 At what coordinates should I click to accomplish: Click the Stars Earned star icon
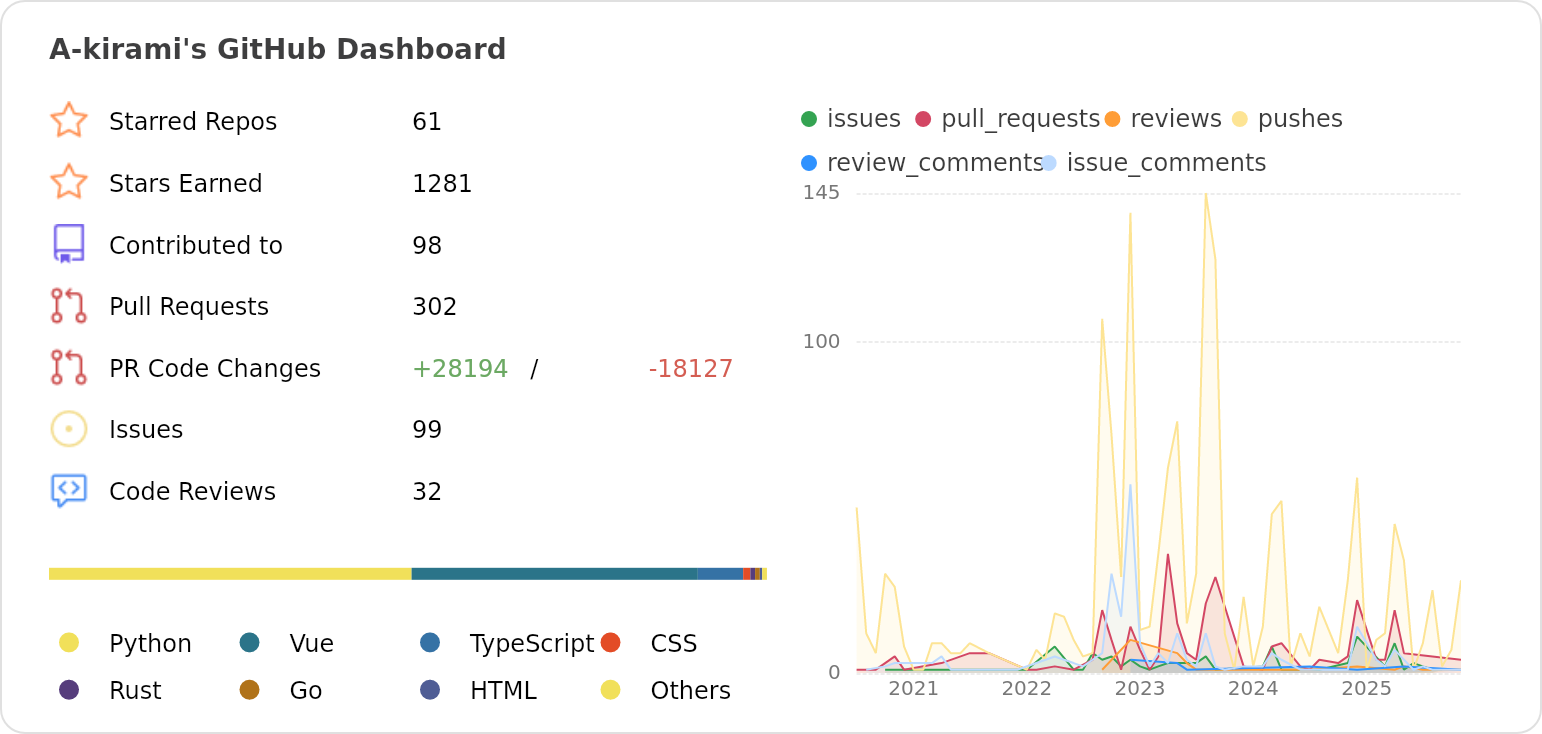click(69, 182)
